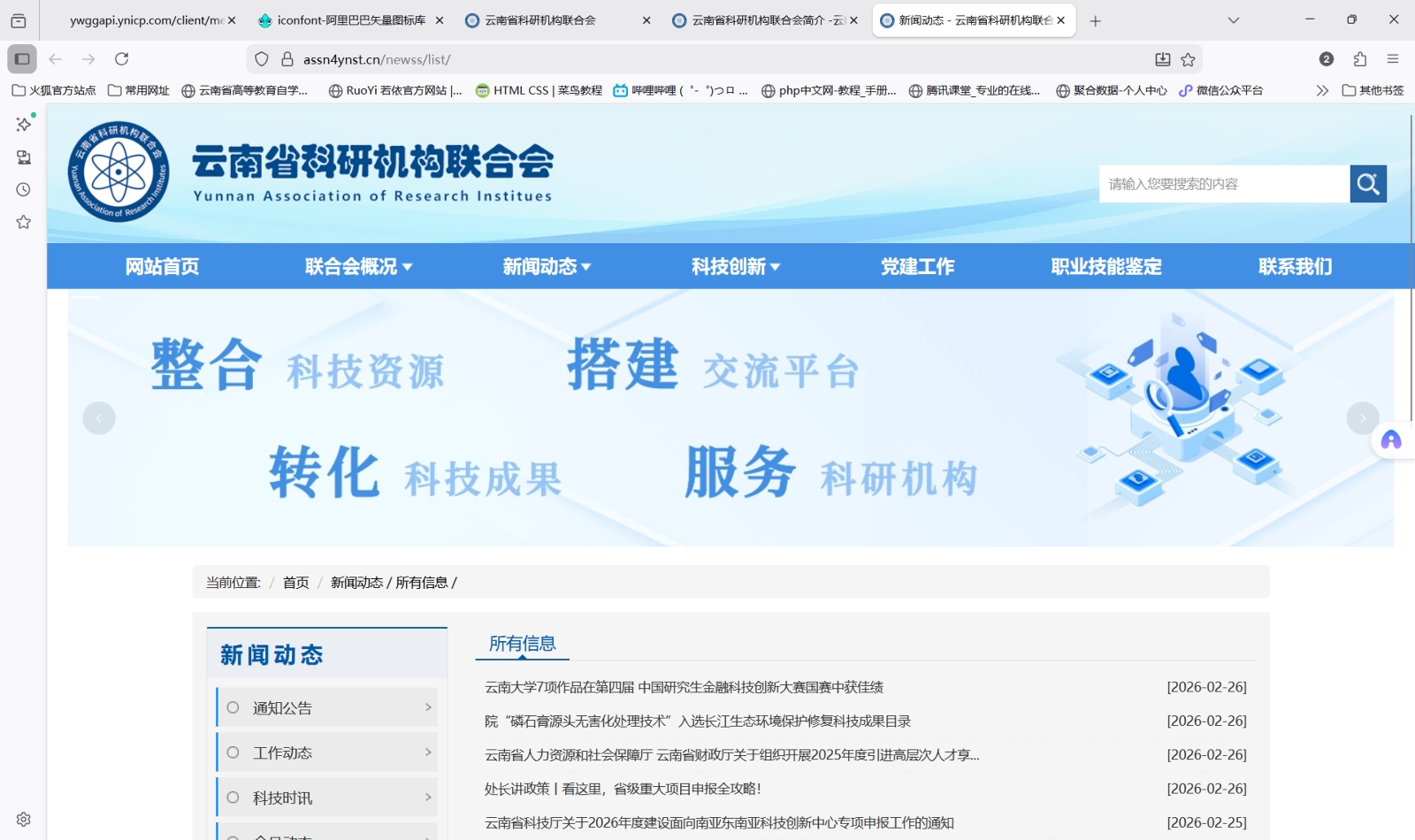
Task: Open the floating AI assistant icon on right edge
Action: click(x=1391, y=439)
